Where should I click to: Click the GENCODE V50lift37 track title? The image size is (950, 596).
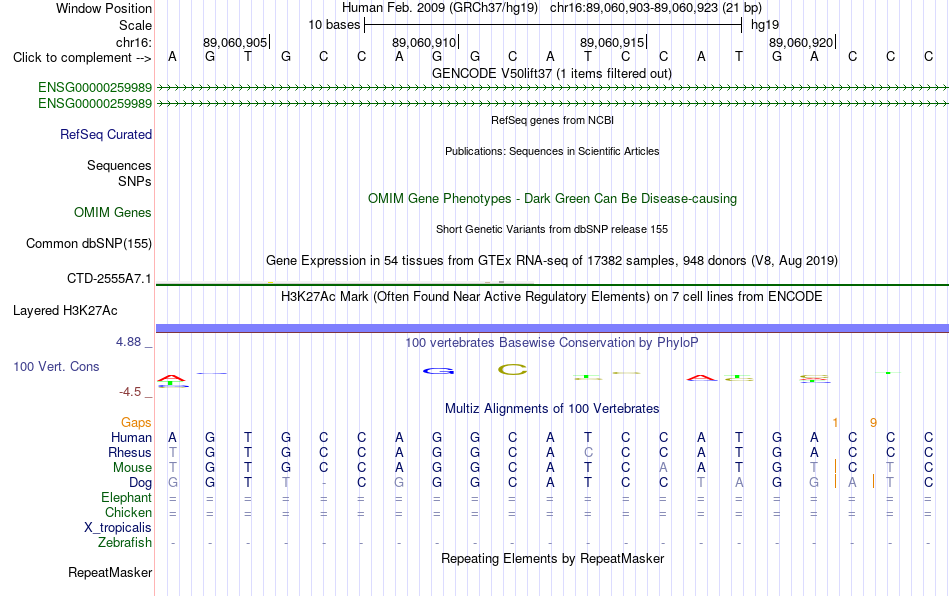tap(551, 73)
